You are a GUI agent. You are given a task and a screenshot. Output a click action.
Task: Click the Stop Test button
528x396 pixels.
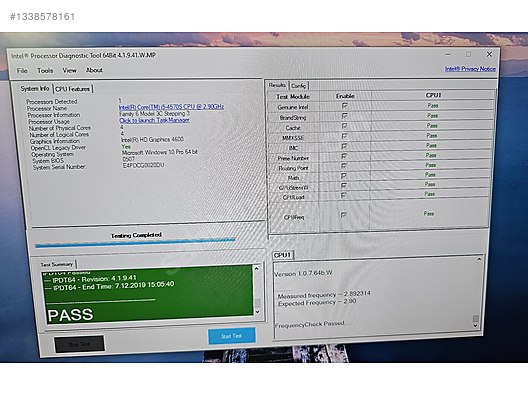(x=79, y=344)
